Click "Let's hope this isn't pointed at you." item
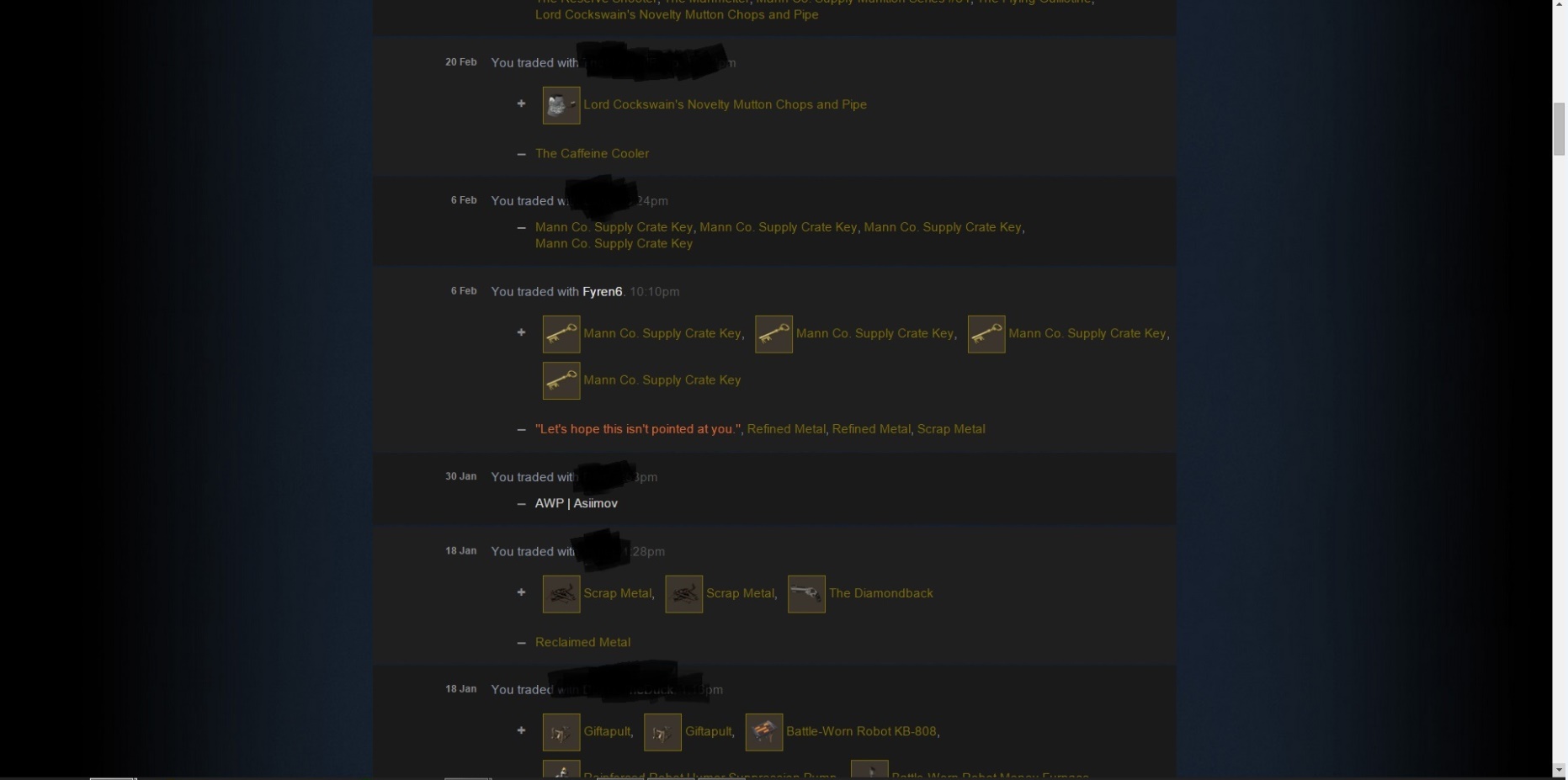The width and height of the screenshot is (1568, 780). (638, 429)
